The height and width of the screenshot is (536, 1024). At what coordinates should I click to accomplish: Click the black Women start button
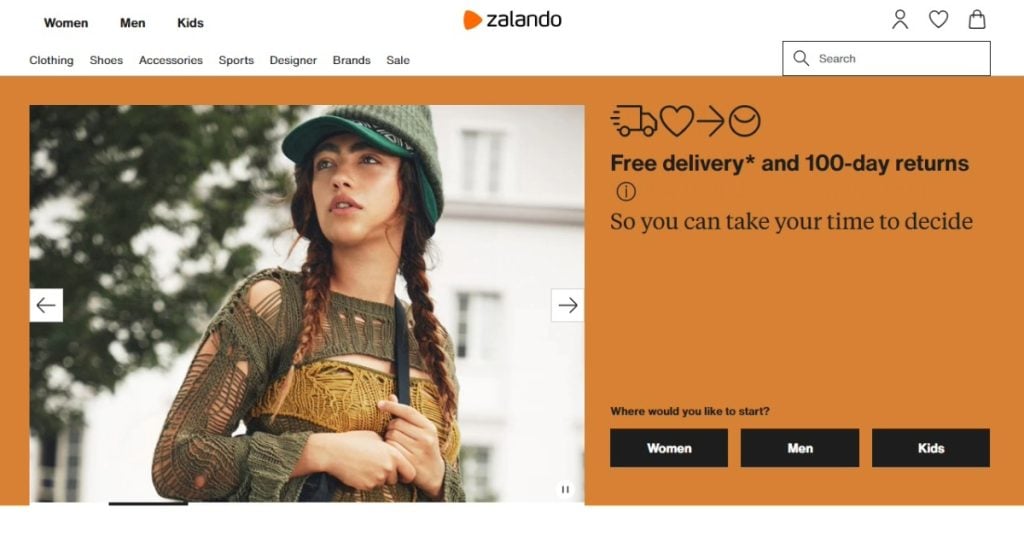click(x=669, y=448)
